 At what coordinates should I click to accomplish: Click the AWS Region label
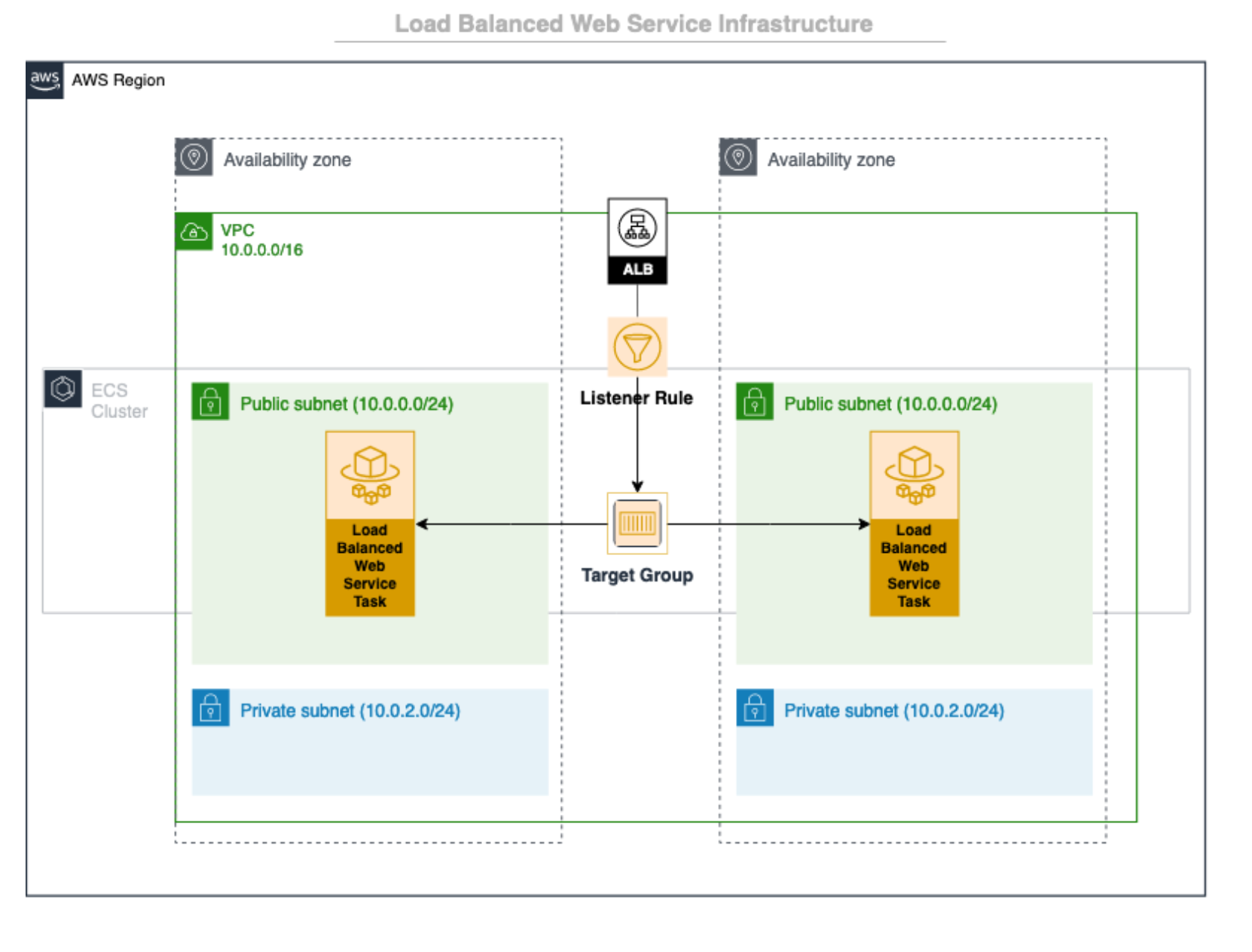pos(118,80)
